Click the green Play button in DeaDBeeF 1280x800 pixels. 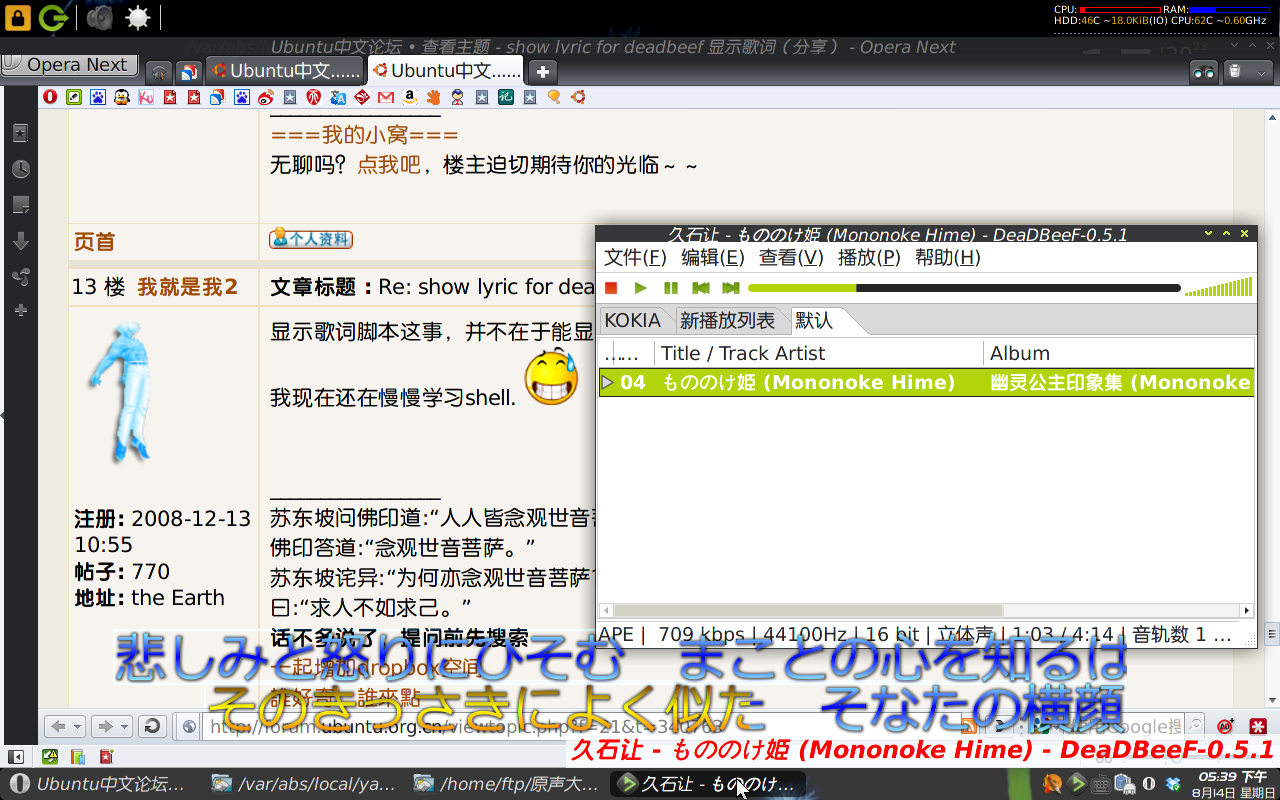point(641,288)
